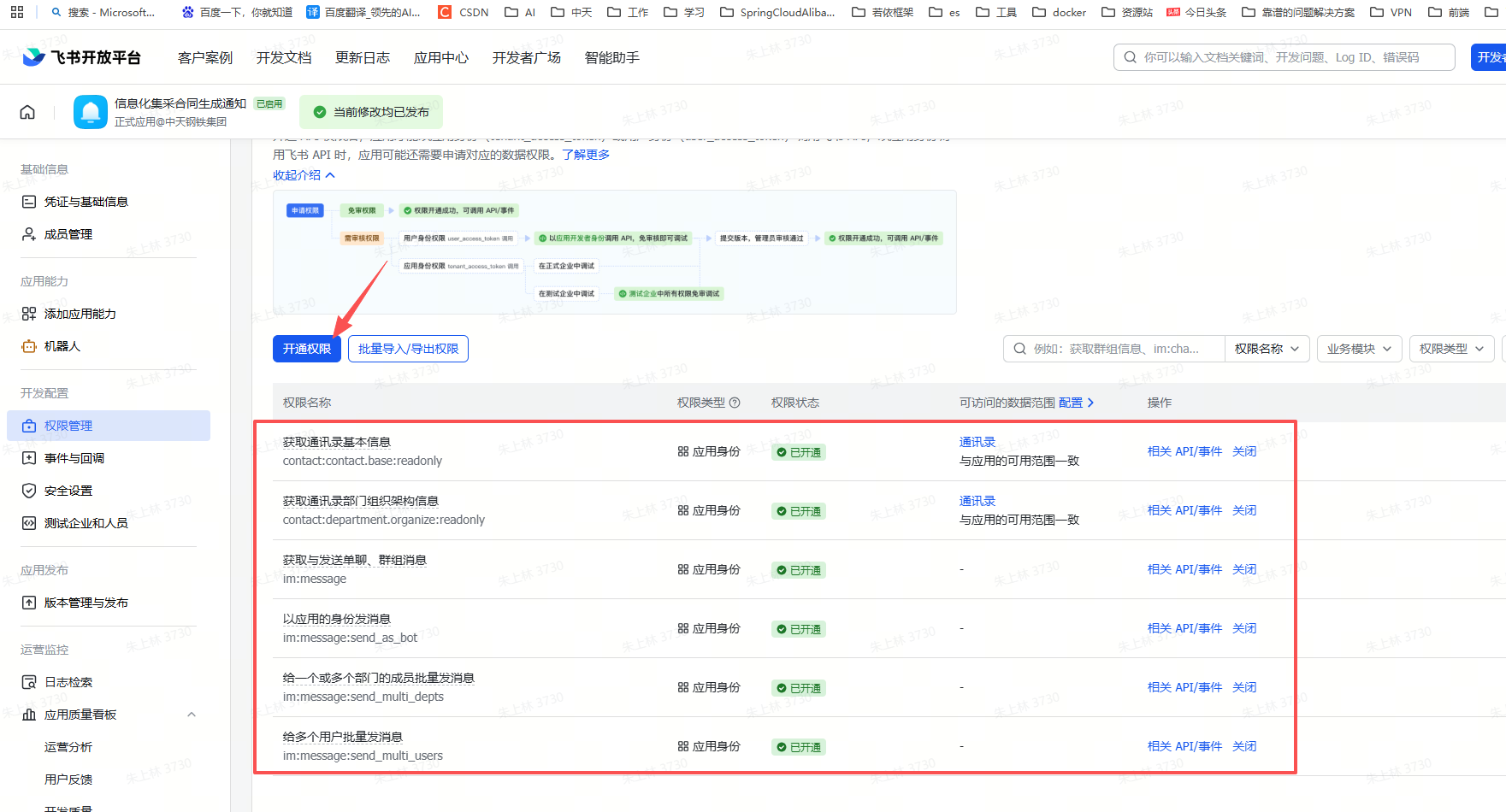Click 配置 link in data scope header

click(1077, 403)
